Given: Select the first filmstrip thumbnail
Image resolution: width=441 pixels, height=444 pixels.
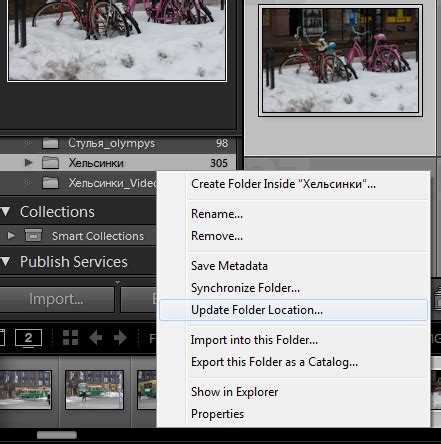Looking at the screenshot, I should point(26,390).
